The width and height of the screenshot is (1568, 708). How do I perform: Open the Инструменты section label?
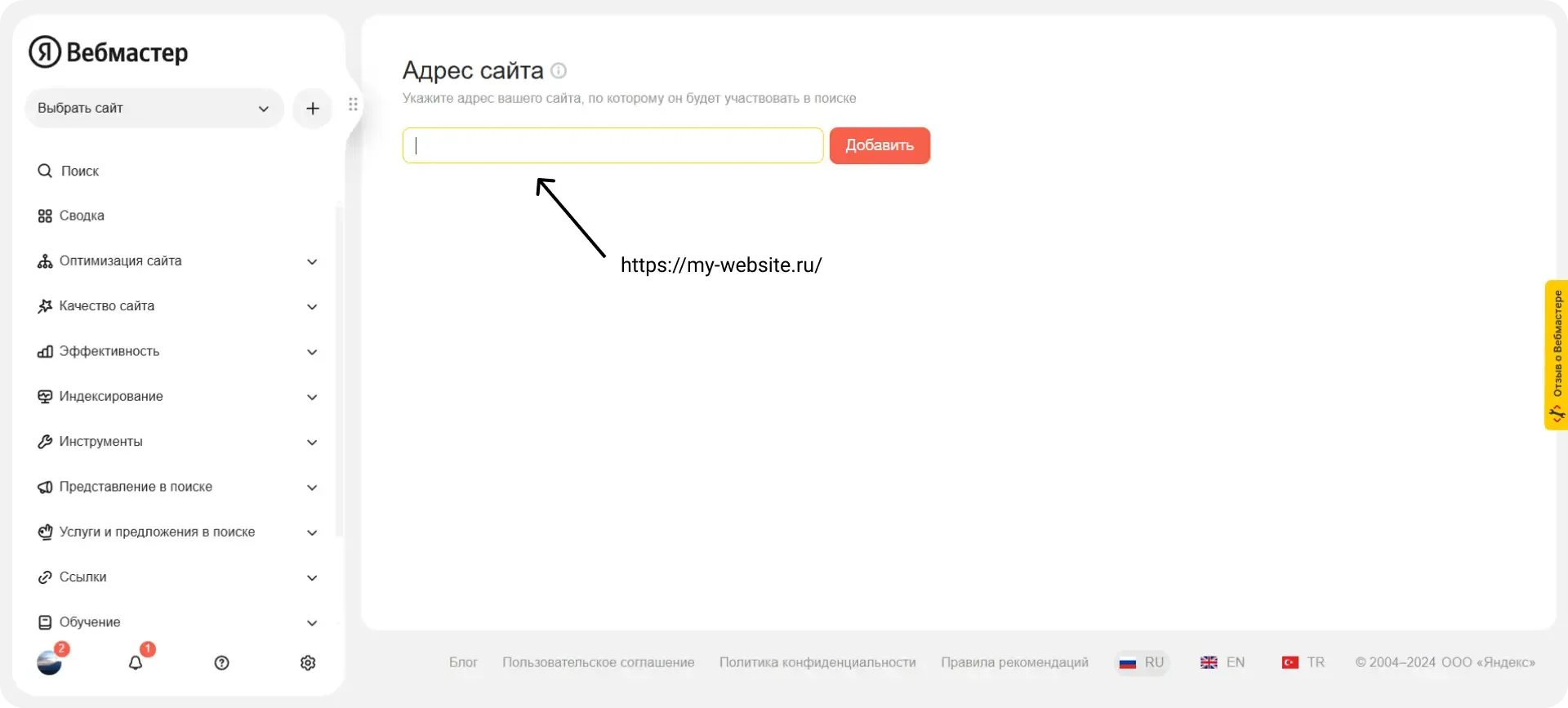(x=101, y=441)
